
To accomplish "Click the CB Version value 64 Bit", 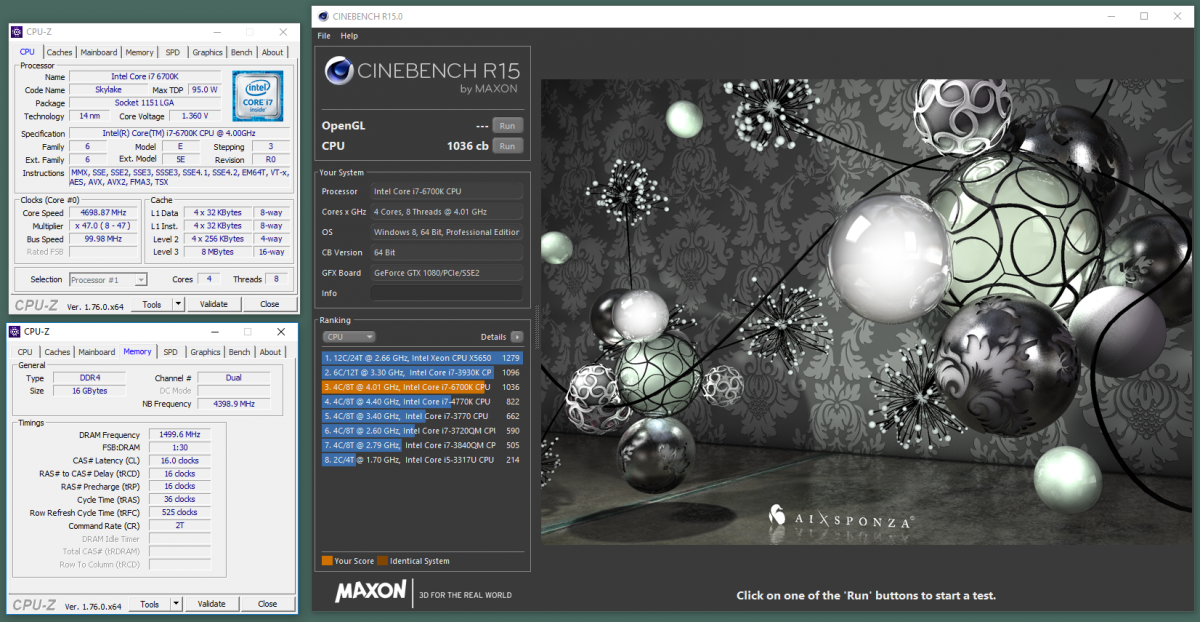I will 446,252.
